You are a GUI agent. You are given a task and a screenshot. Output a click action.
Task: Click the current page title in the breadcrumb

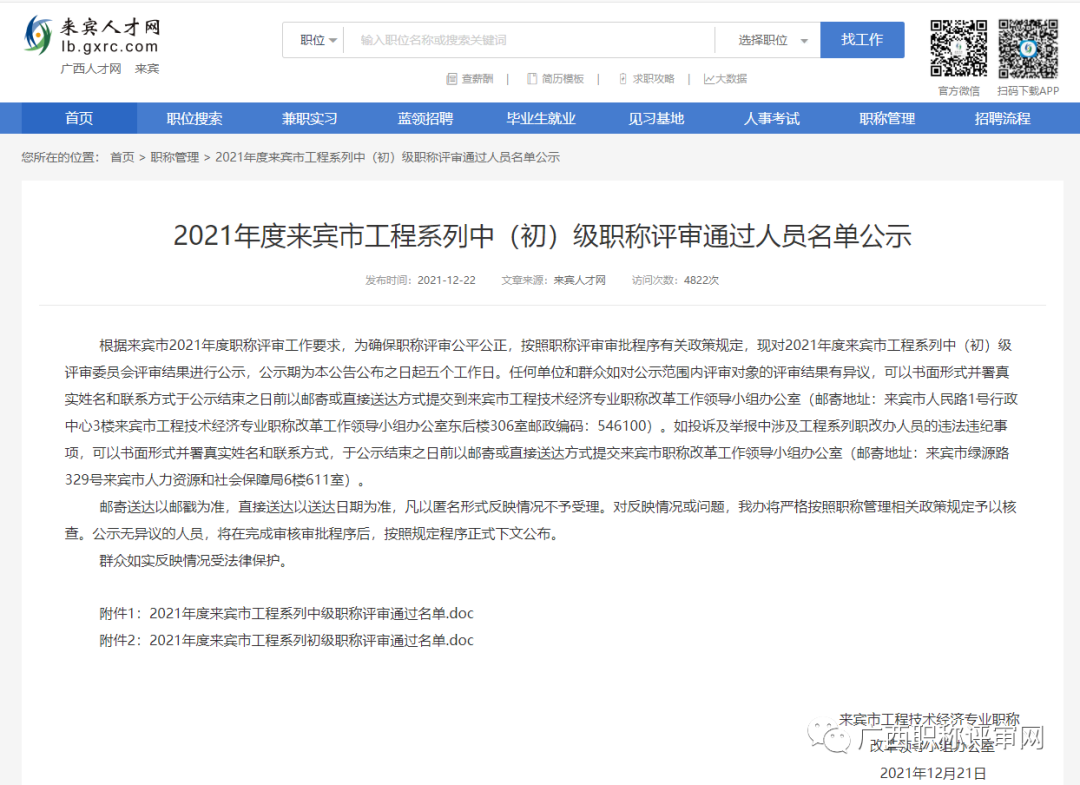click(x=387, y=158)
